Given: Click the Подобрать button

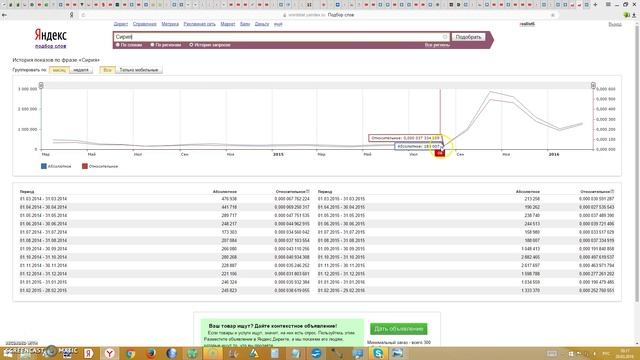Looking at the screenshot, I should [468, 37].
